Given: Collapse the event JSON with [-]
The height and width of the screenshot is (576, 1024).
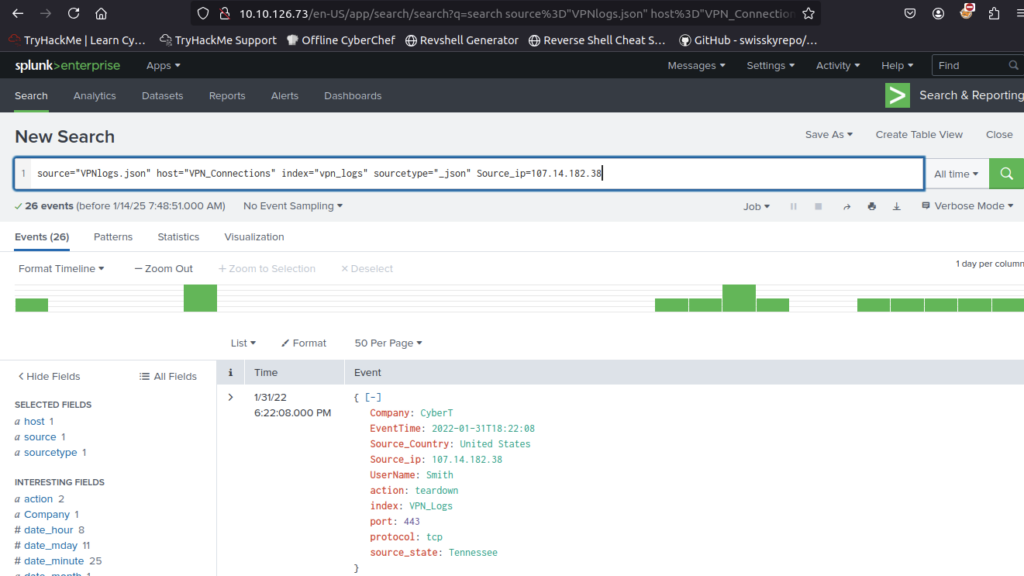Looking at the screenshot, I should click(x=373, y=397).
